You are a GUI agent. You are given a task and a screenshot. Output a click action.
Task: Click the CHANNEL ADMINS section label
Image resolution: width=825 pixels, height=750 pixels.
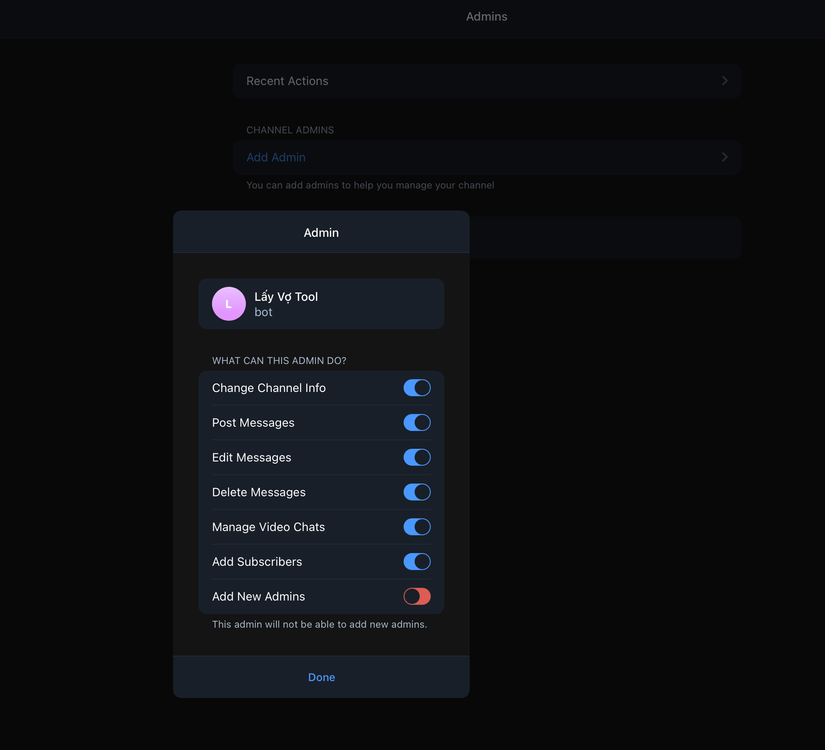289,129
